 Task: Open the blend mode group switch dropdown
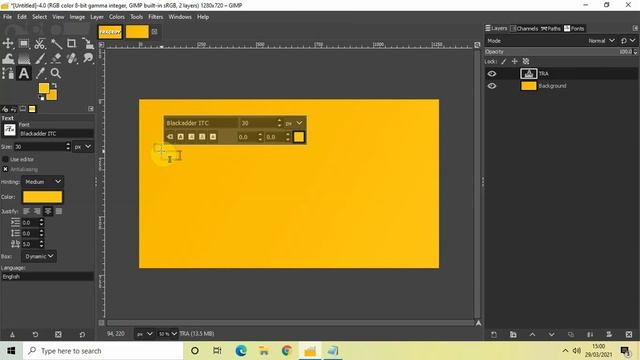[x=628, y=41]
